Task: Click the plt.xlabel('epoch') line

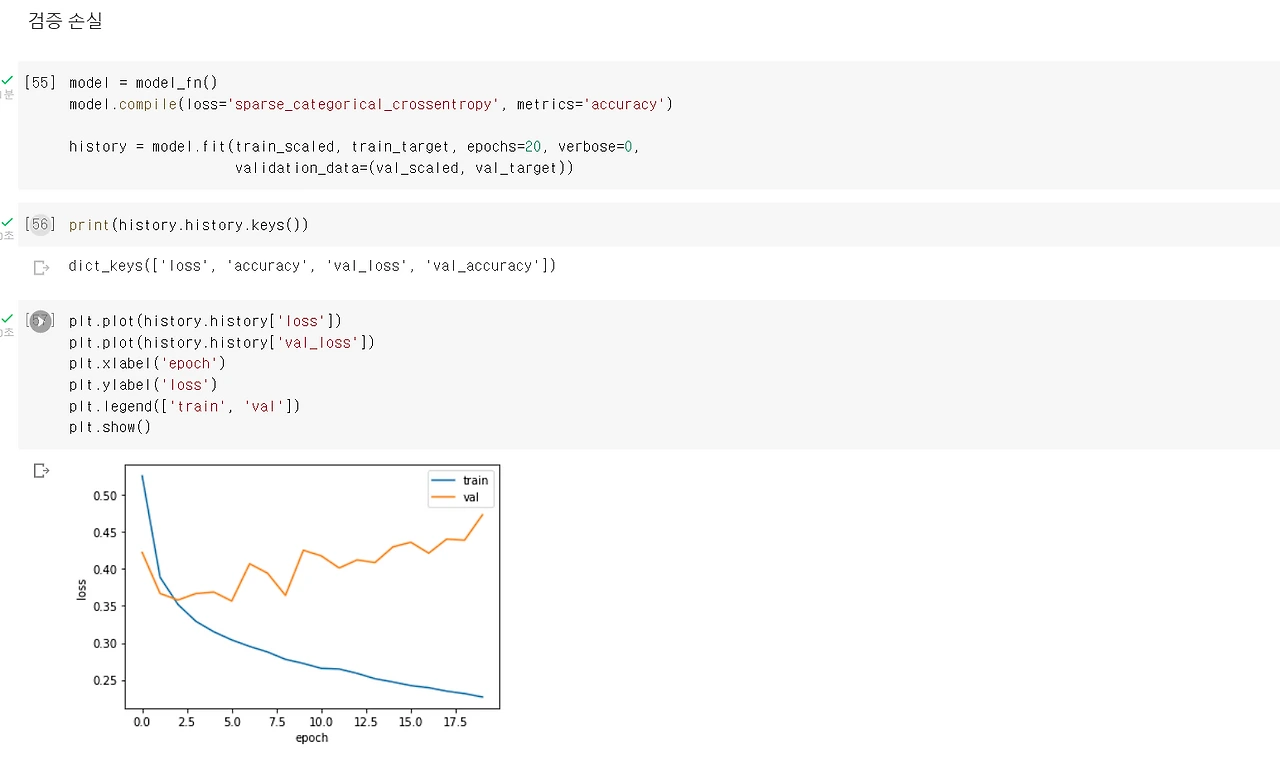Action: (147, 363)
